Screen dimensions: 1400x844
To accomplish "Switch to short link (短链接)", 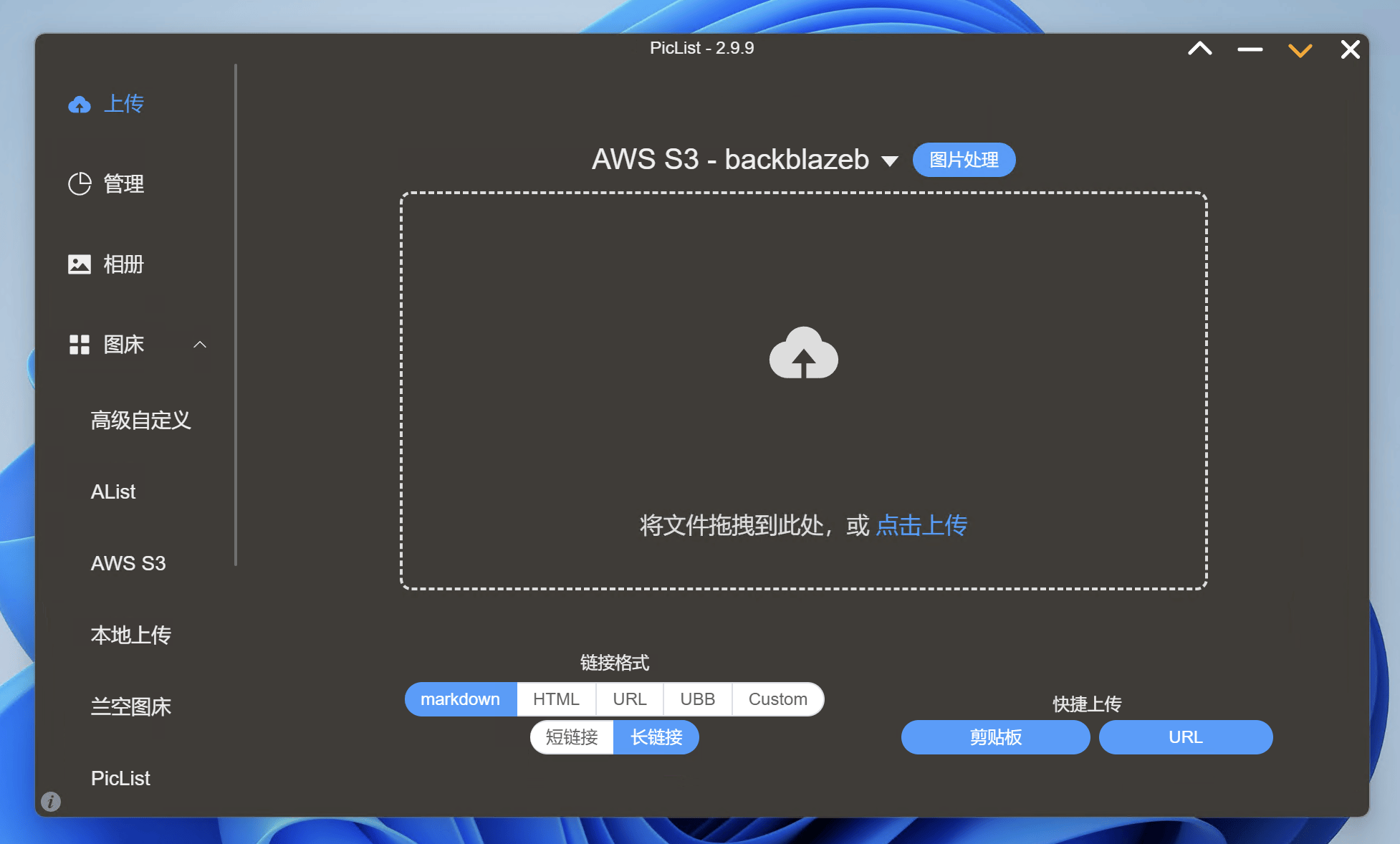I will pos(572,737).
